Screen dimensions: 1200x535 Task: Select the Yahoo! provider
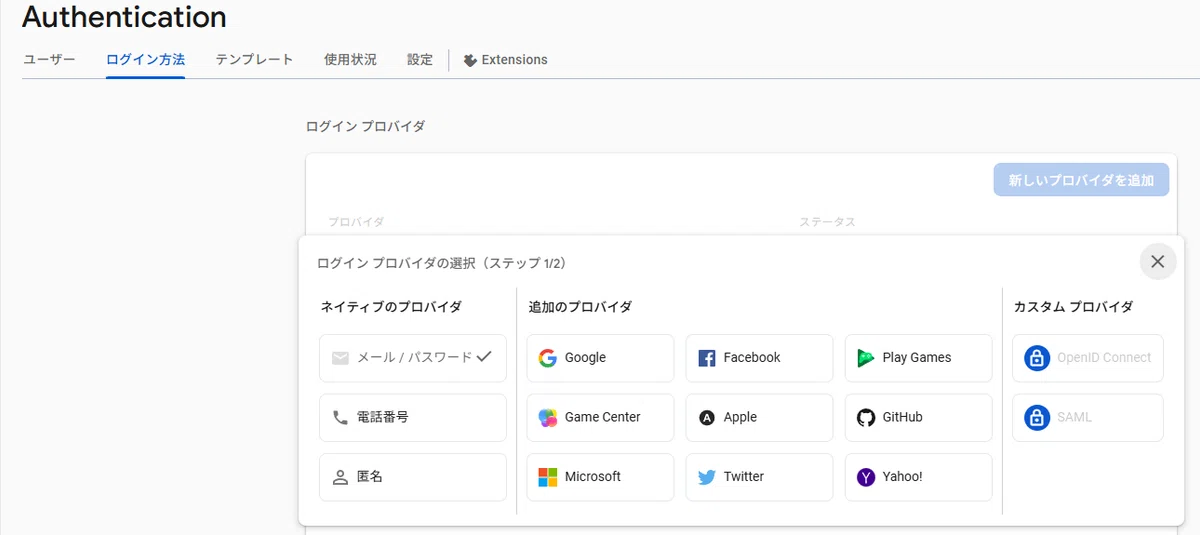pyautogui.click(x=918, y=477)
